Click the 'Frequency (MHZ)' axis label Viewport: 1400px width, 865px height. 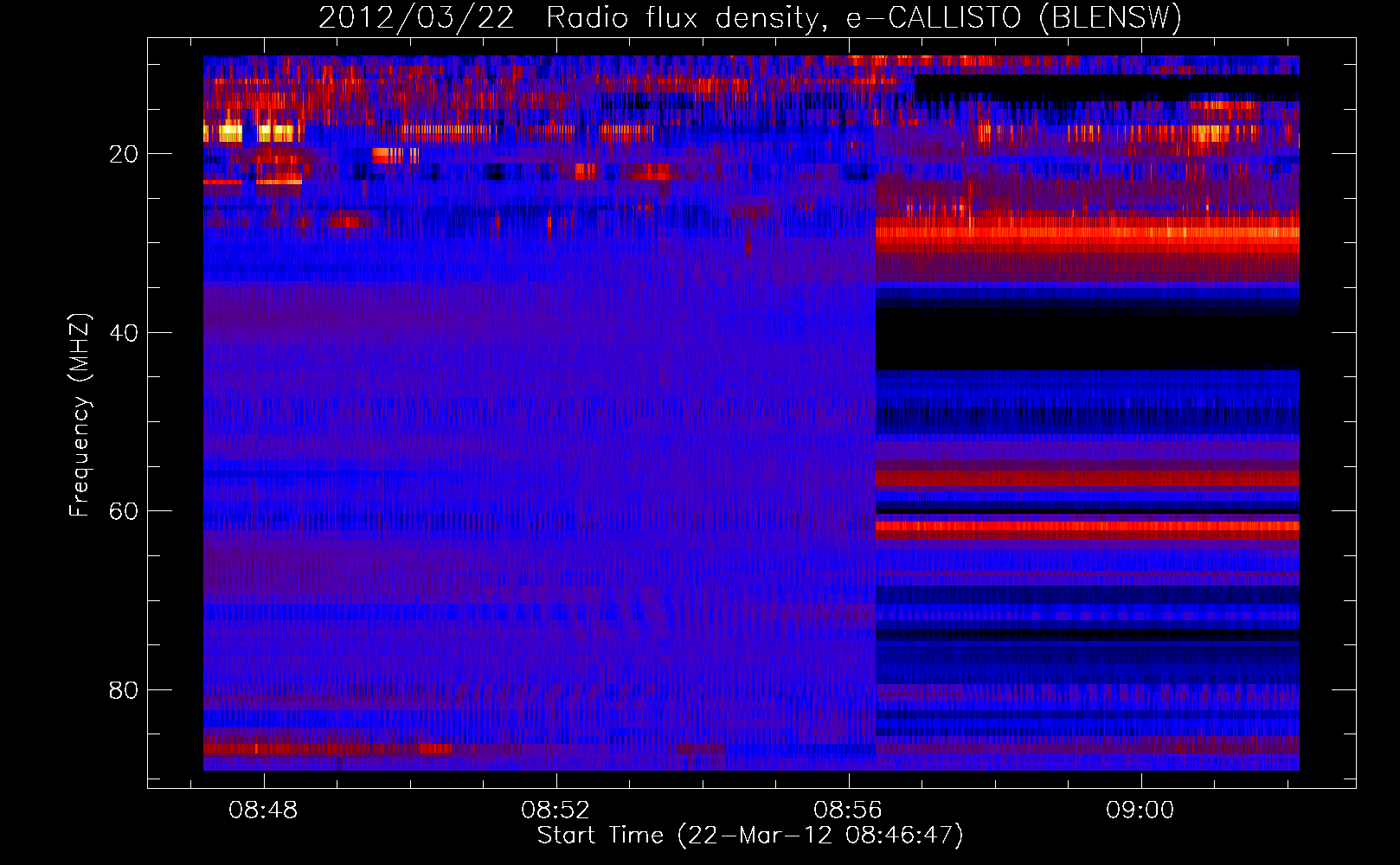tap(79, 415)
